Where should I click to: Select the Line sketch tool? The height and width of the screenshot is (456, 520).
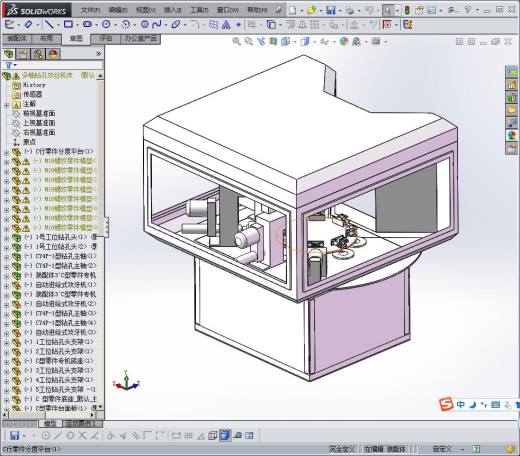click(x=49, y=24)
